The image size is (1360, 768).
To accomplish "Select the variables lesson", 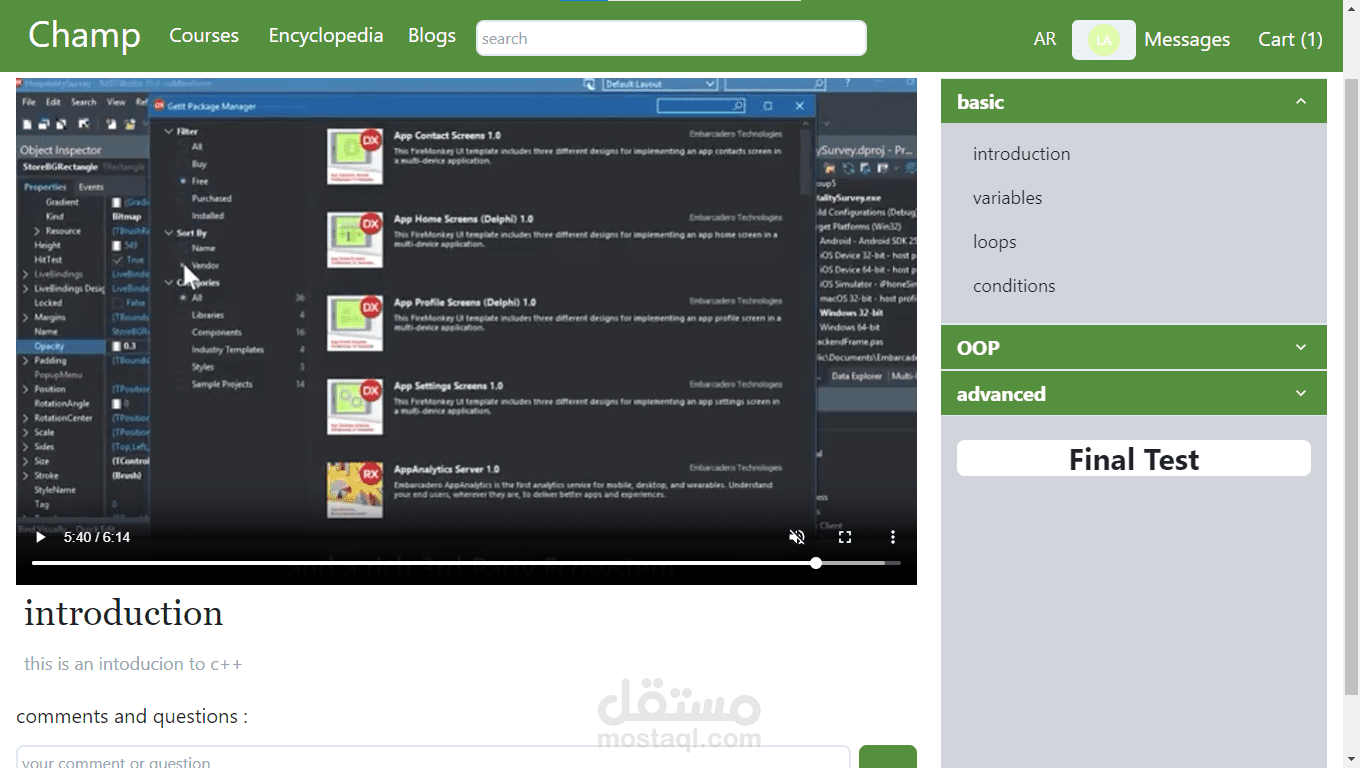I will (1008, 198).
